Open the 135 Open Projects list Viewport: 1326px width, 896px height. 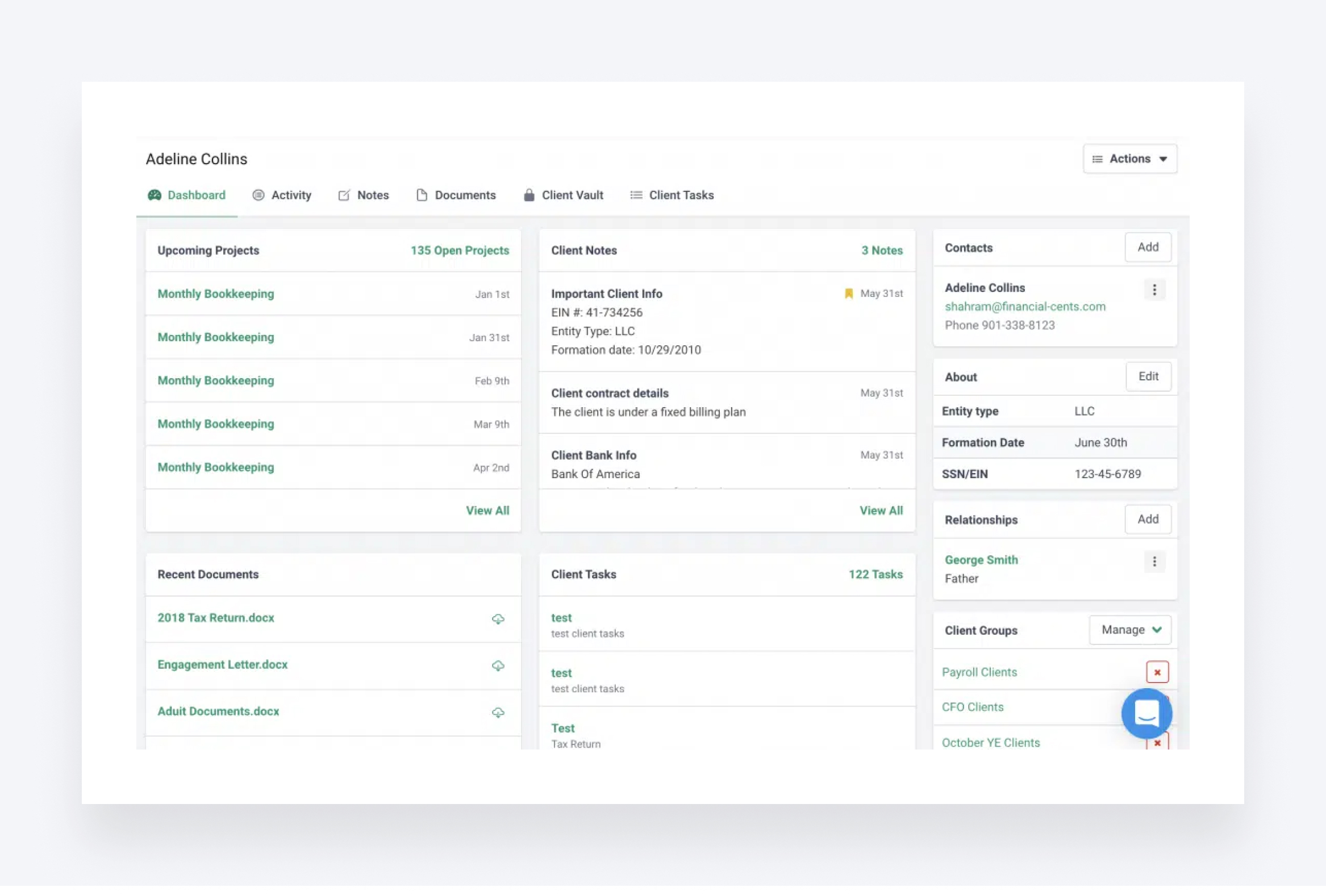click(x=459, y=250)
